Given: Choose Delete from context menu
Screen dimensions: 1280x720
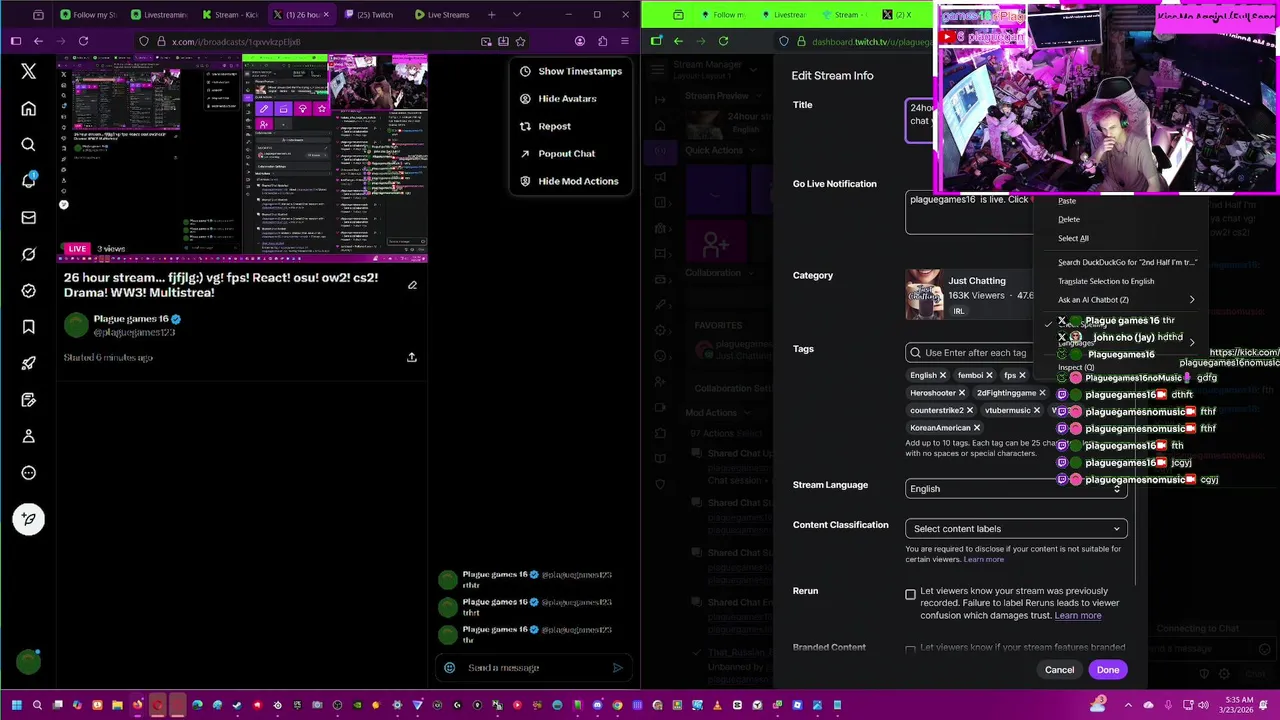Looking at the screenshot, I should [1069, 219].
